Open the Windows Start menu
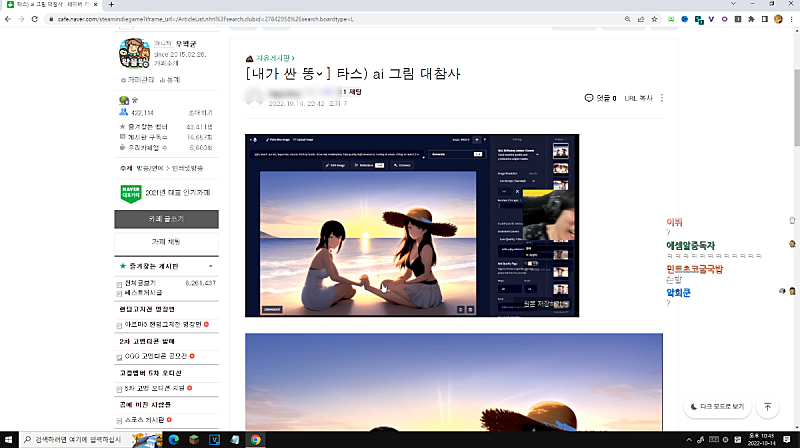Screen dimensions: 800x448 click(x=9, y=439)
